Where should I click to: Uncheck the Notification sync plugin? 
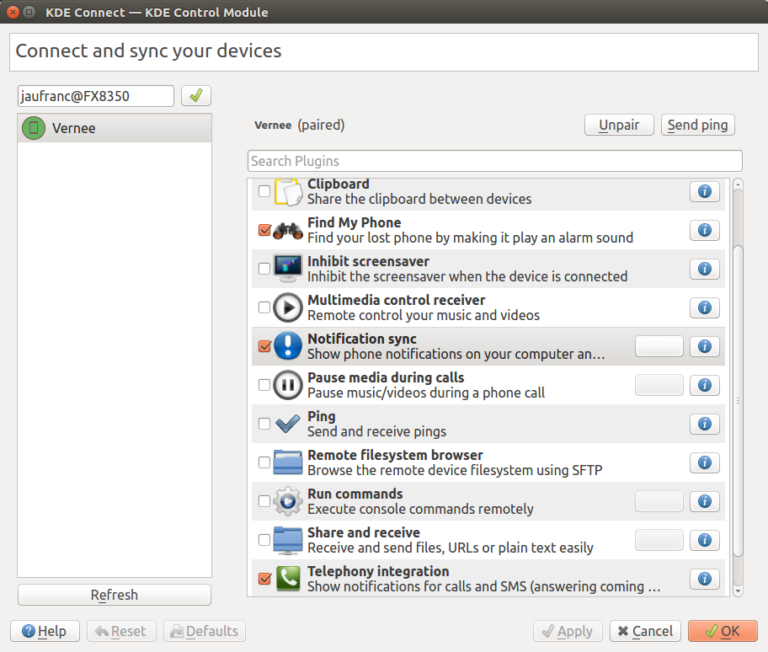coord(264,346)
